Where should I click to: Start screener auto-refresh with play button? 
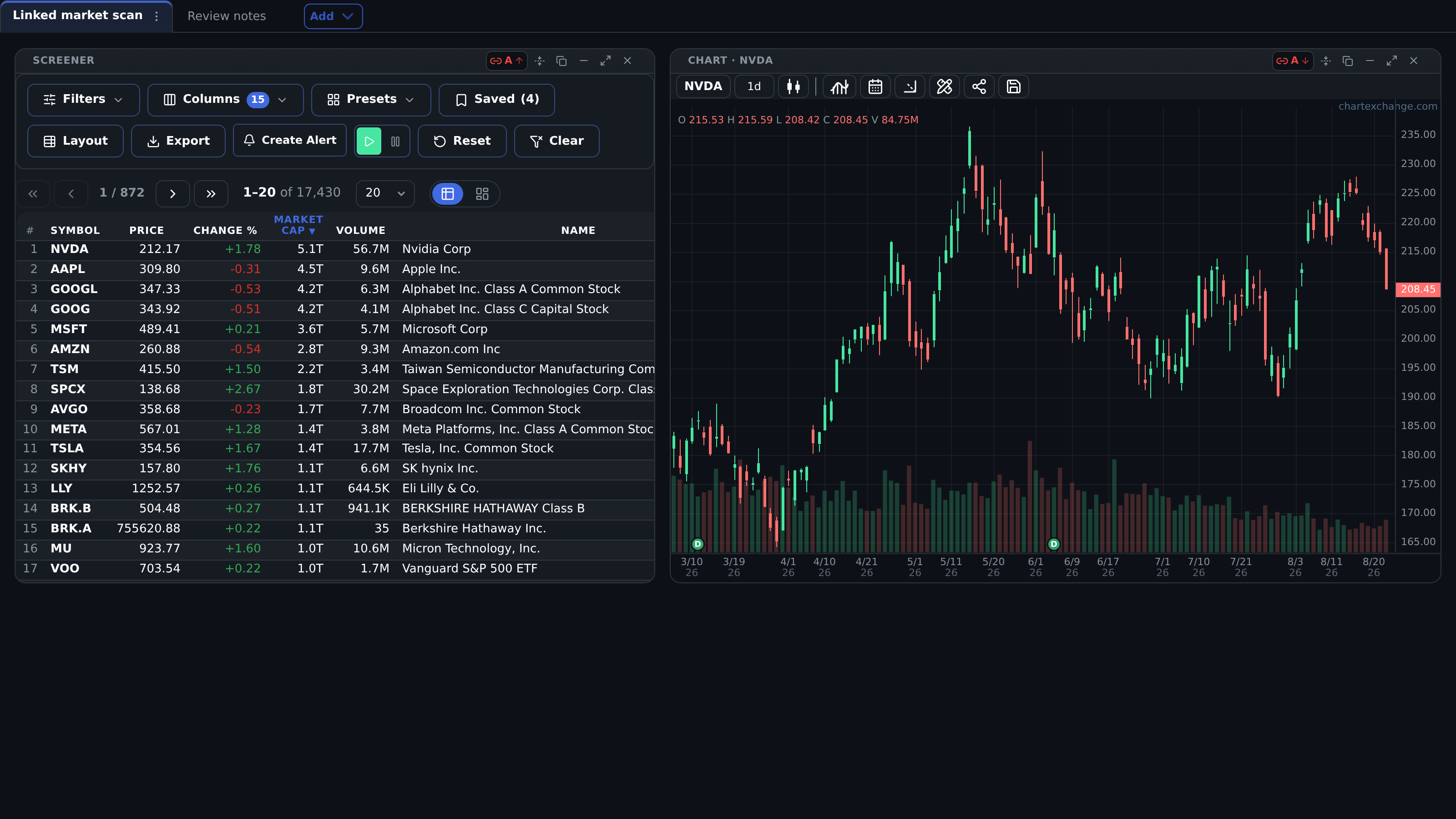pos(369,142)
